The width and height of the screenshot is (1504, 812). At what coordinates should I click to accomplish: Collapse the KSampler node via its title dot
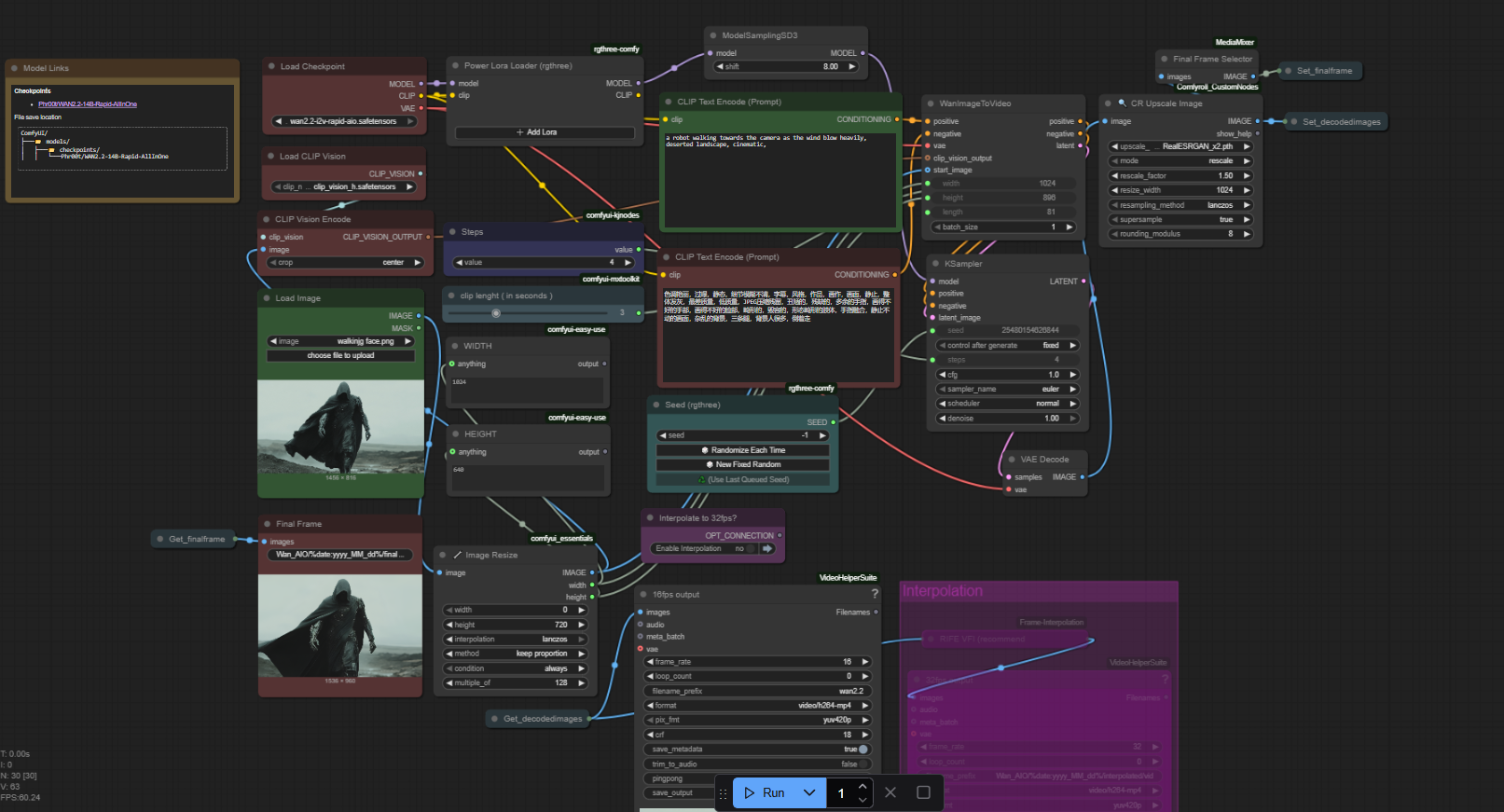(934, 264)
